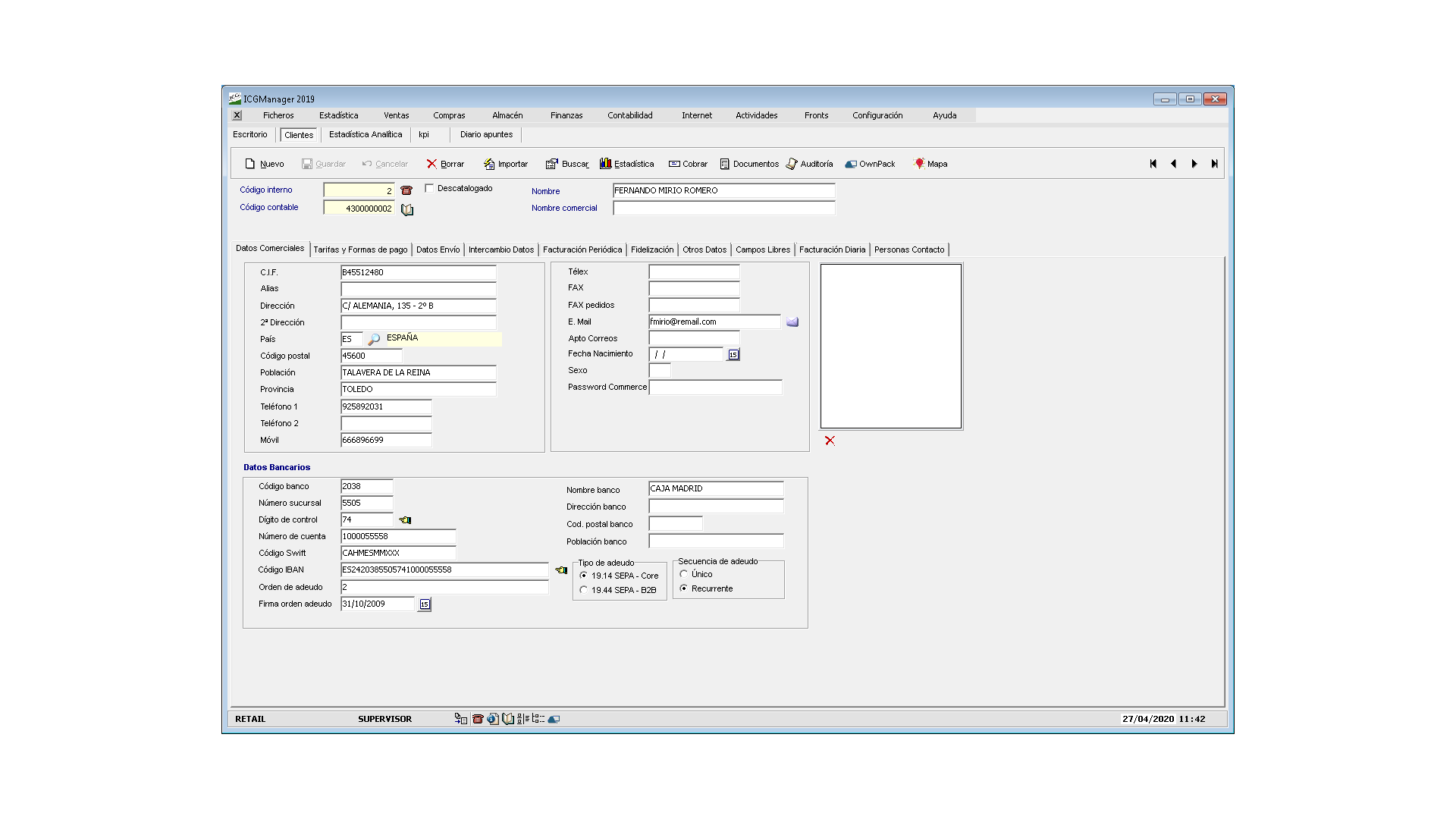Click the icon beside the Código IBAN field

pos(561,570)
